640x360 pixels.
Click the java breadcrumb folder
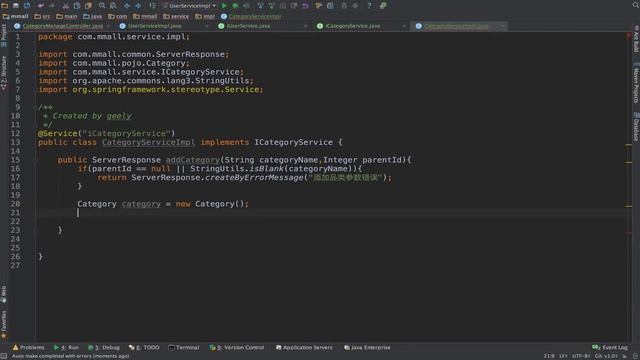93,16
